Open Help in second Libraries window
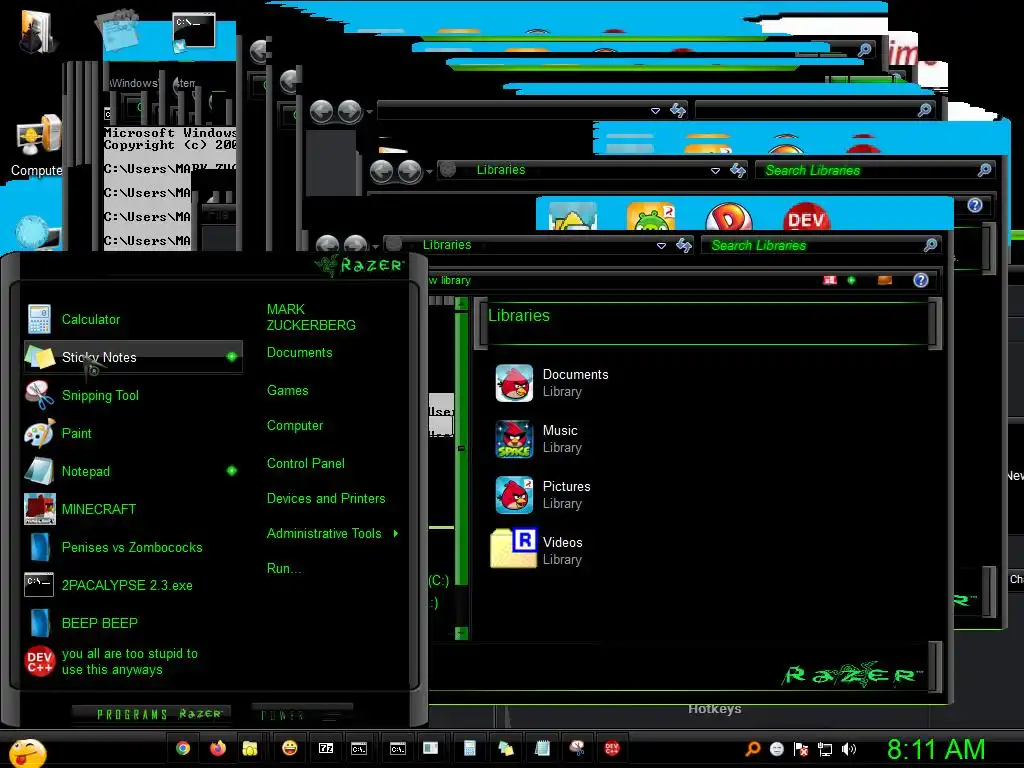The height and width of the screenshot is (768, 1024). point(975,205)
